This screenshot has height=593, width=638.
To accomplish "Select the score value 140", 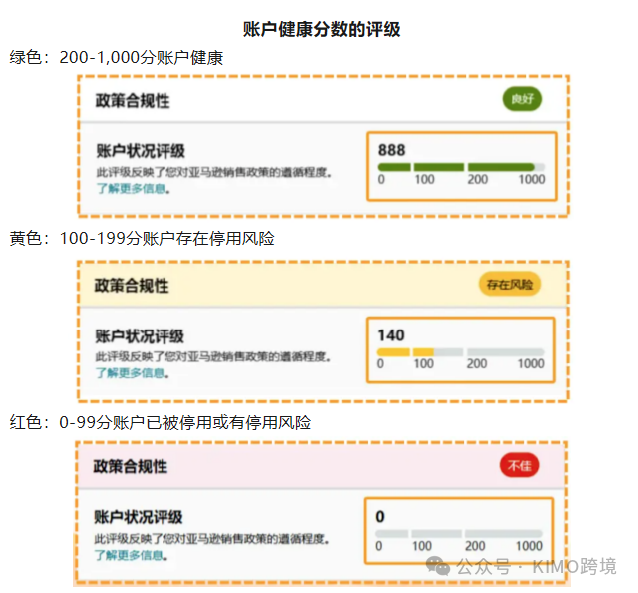I will pyautogui.click(x=391, y=335).
